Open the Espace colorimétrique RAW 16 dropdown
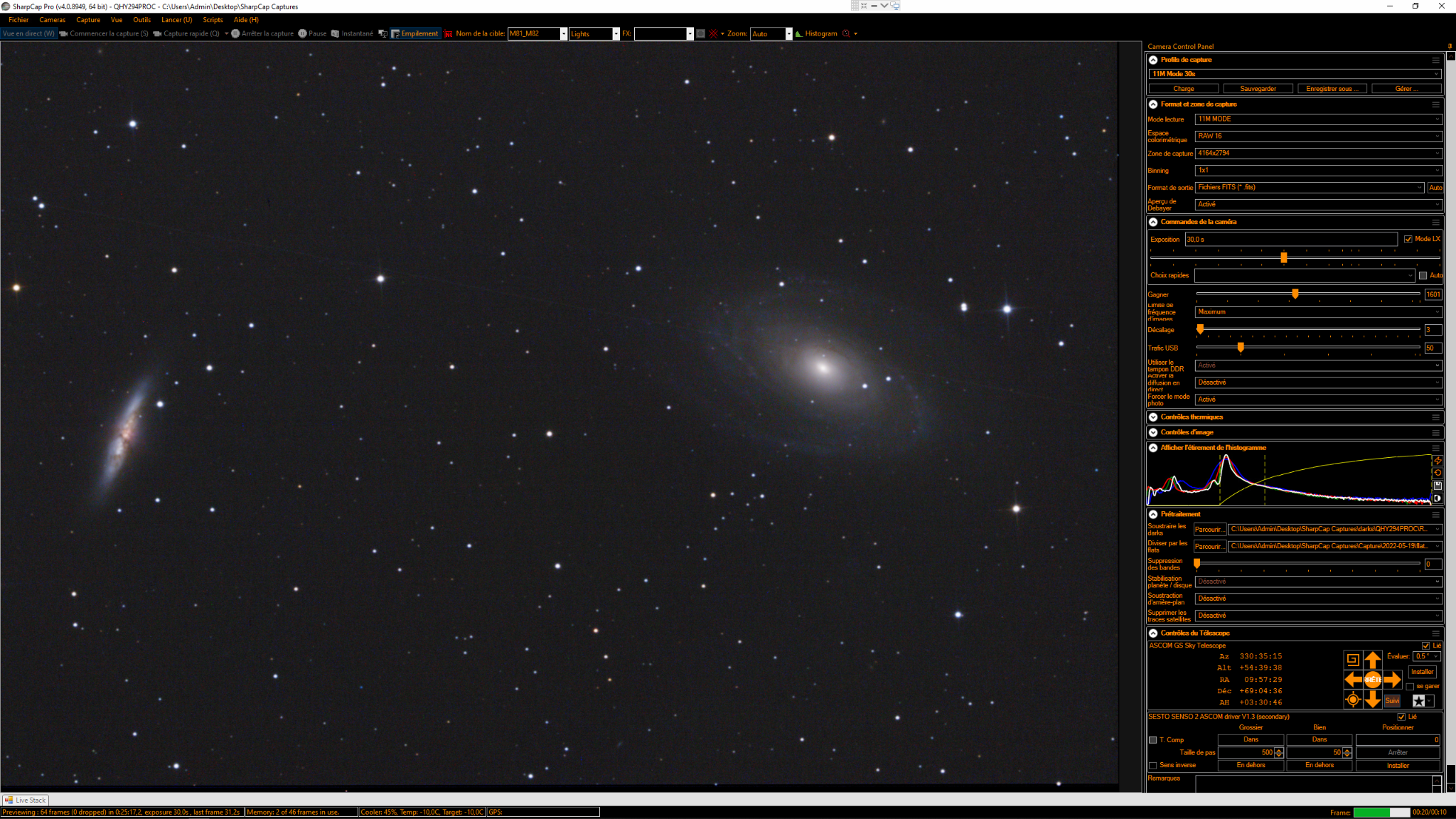This screenshot has width=1456, height=819. (1319, 136)
